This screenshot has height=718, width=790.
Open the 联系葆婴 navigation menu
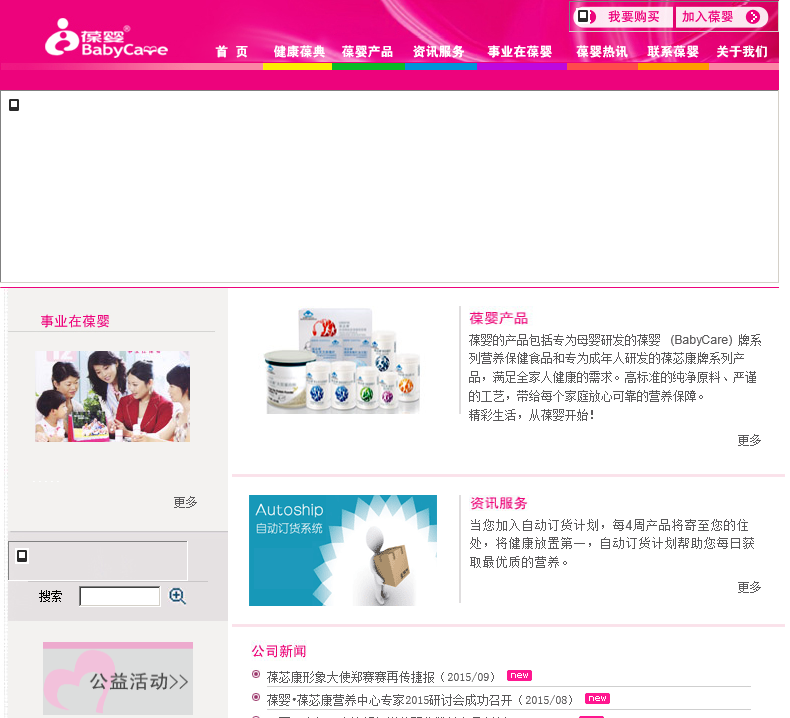(x=673, y=51)
